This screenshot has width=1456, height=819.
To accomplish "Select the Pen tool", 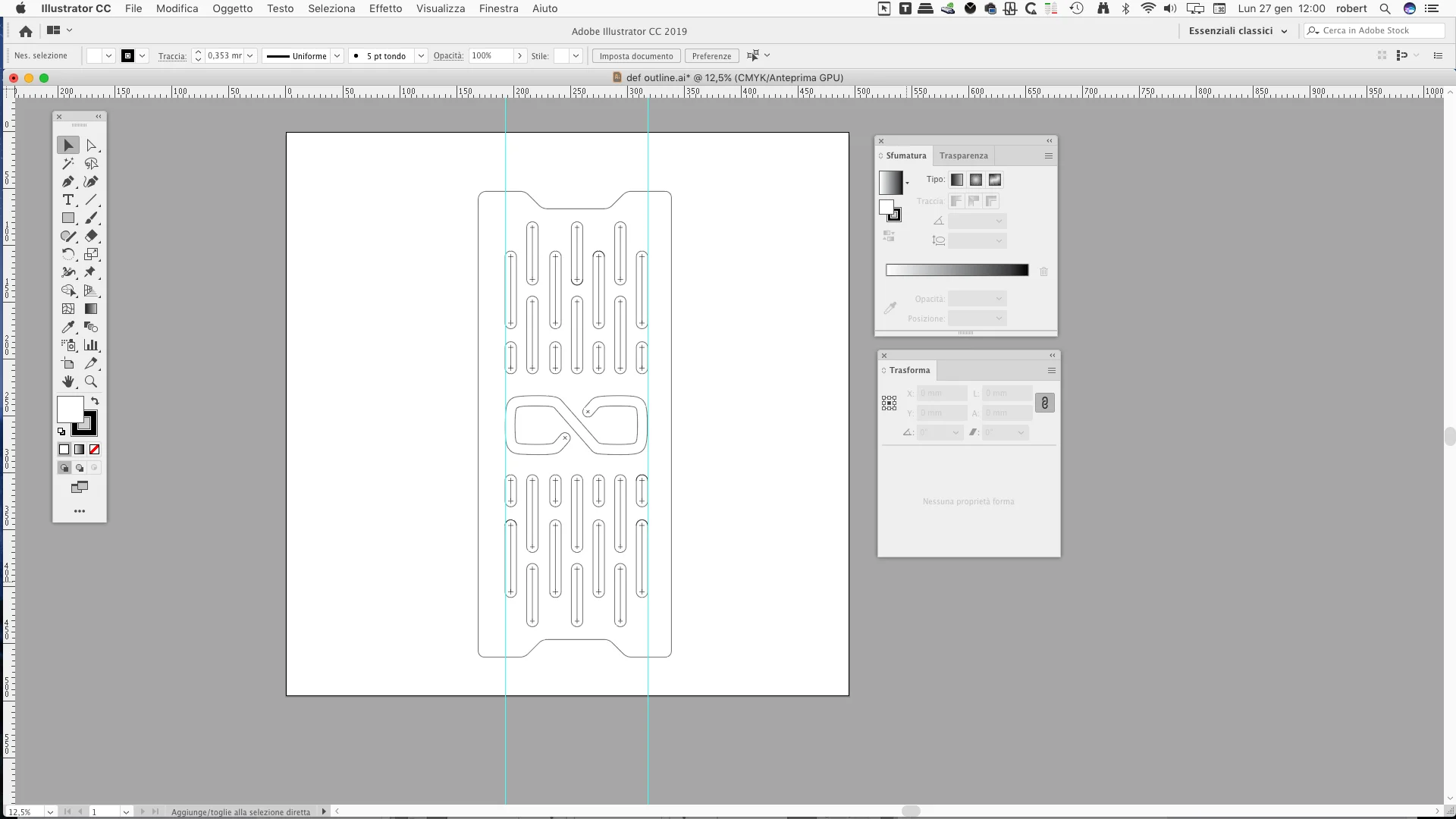I will [x=68, y=181].
